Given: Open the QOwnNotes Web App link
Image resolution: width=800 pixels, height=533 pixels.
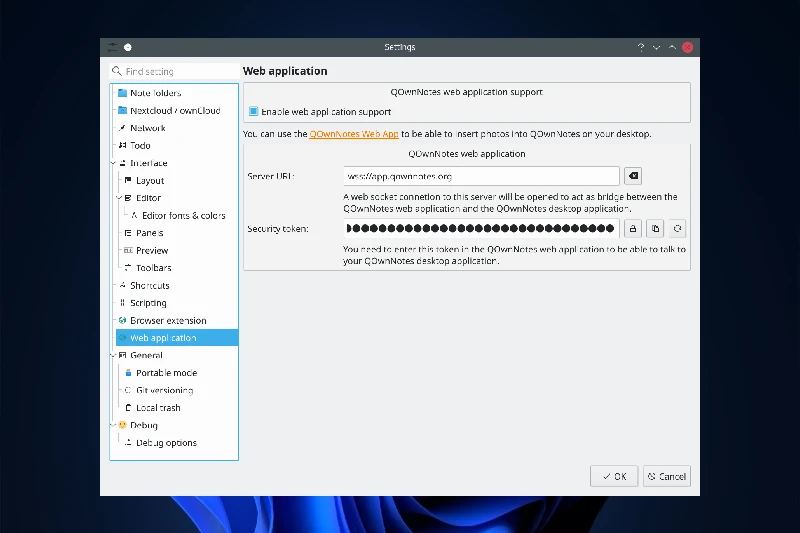Looking at the screenshot, I should tap(354, 134).
